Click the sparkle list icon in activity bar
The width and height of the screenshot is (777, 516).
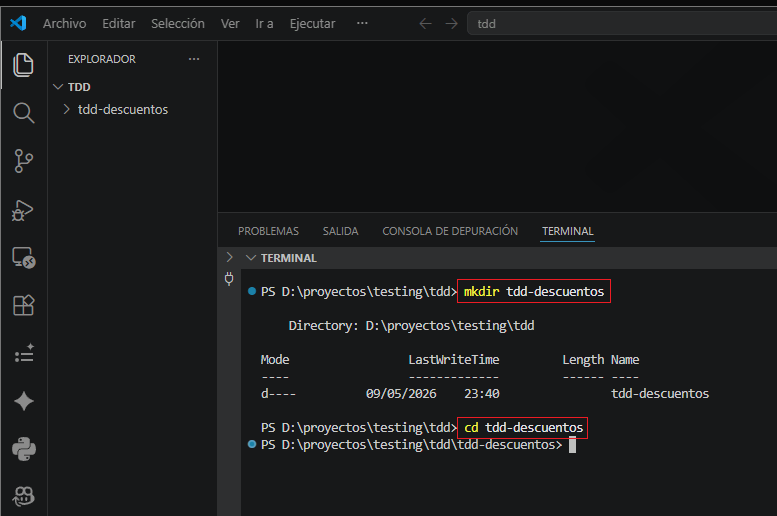(24, 353)
